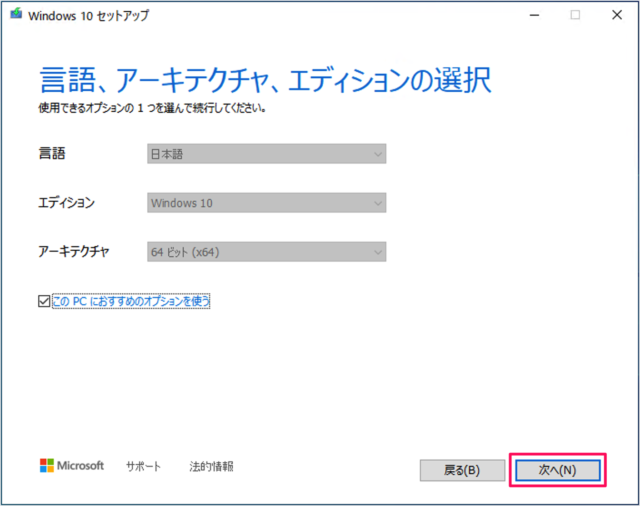Click the 使用できるオプション instruction text below the heading
640x506 pixels.
[x=152, y=108]
